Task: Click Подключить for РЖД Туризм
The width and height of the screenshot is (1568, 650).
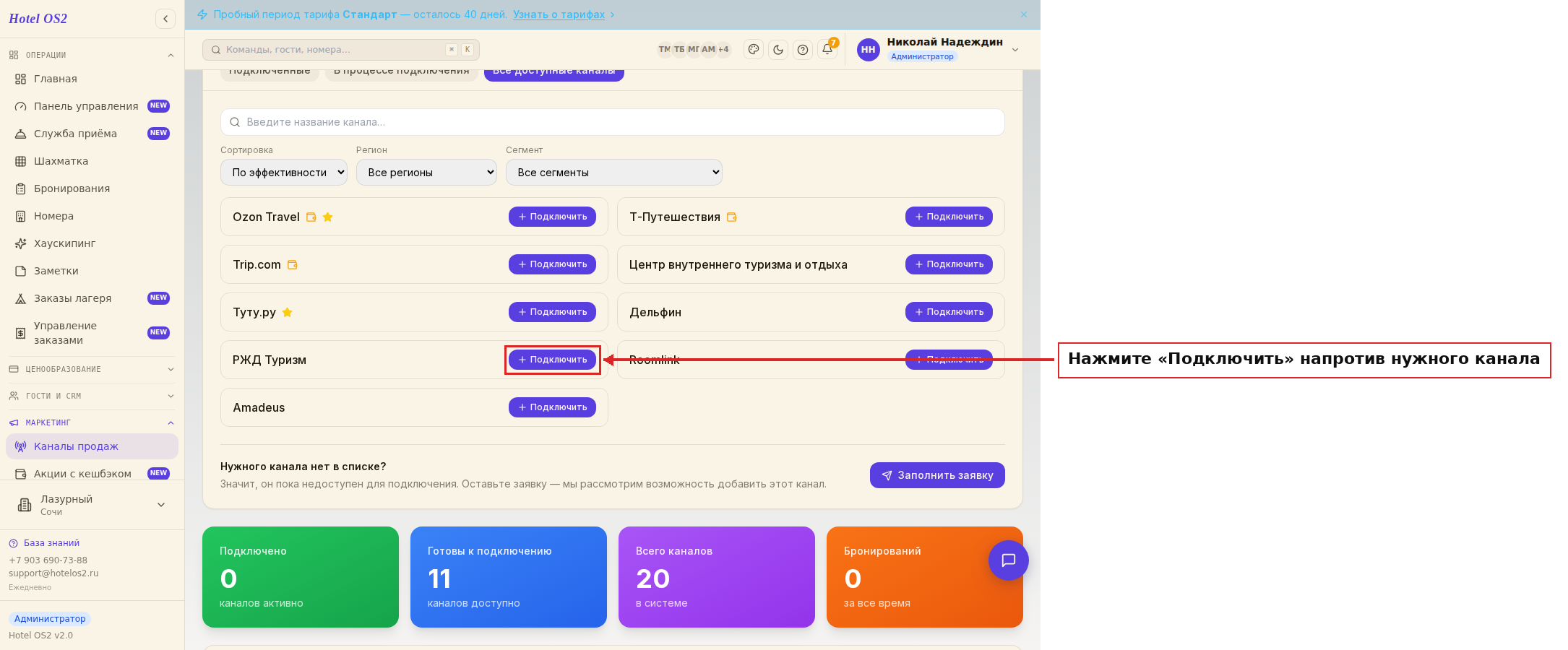Action: 552,360
